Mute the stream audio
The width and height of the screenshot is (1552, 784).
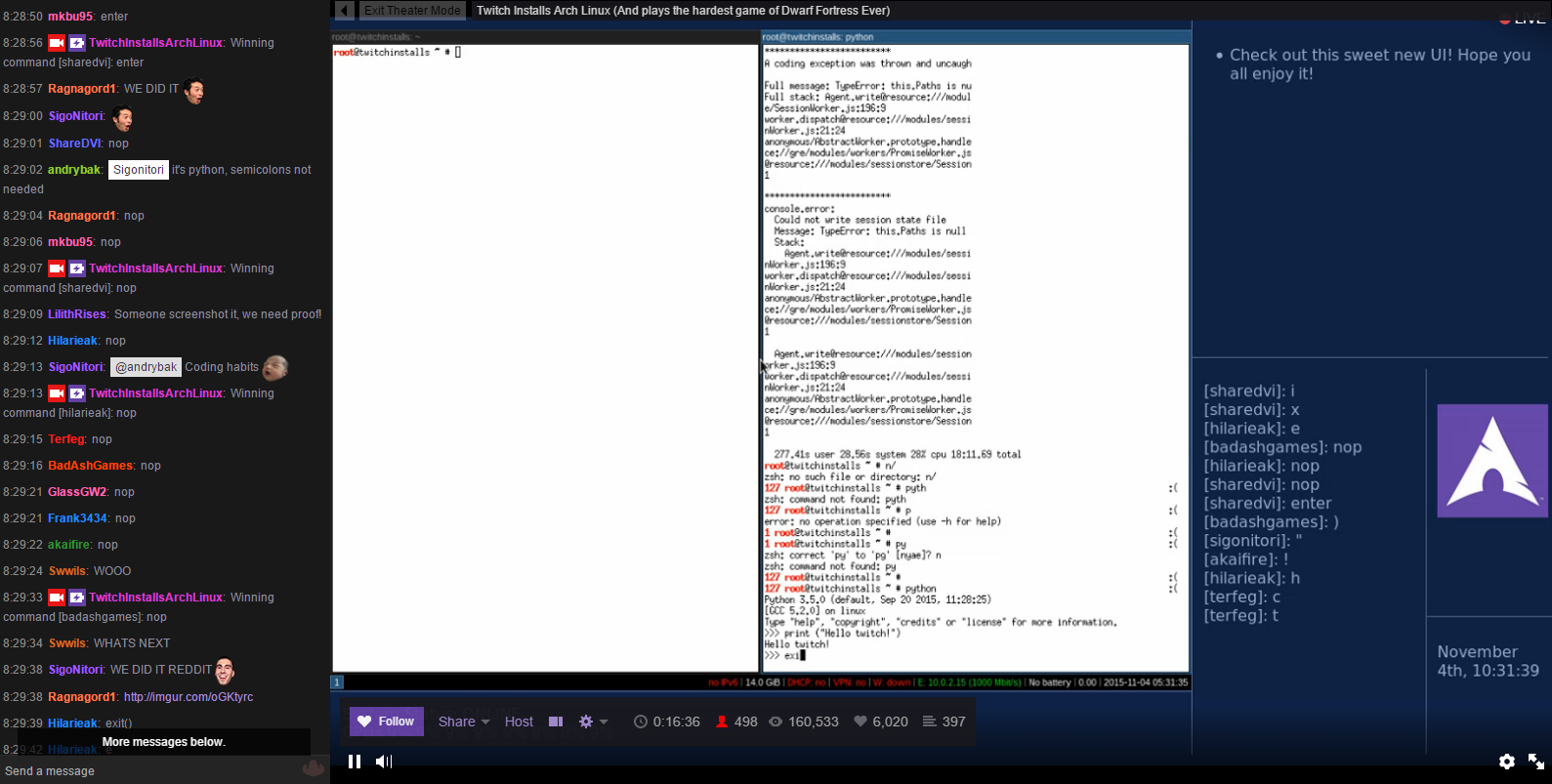click(x=384, y=762)
